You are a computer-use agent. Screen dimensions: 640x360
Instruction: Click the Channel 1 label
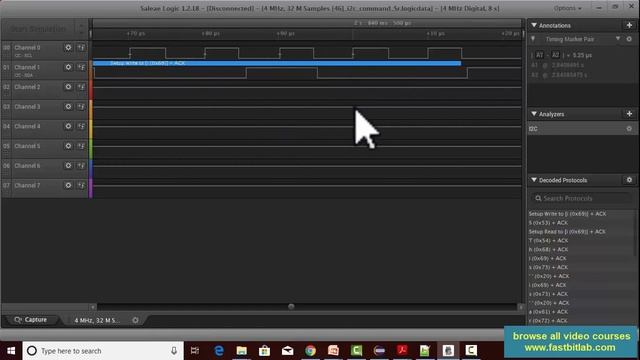pos(27,67)
